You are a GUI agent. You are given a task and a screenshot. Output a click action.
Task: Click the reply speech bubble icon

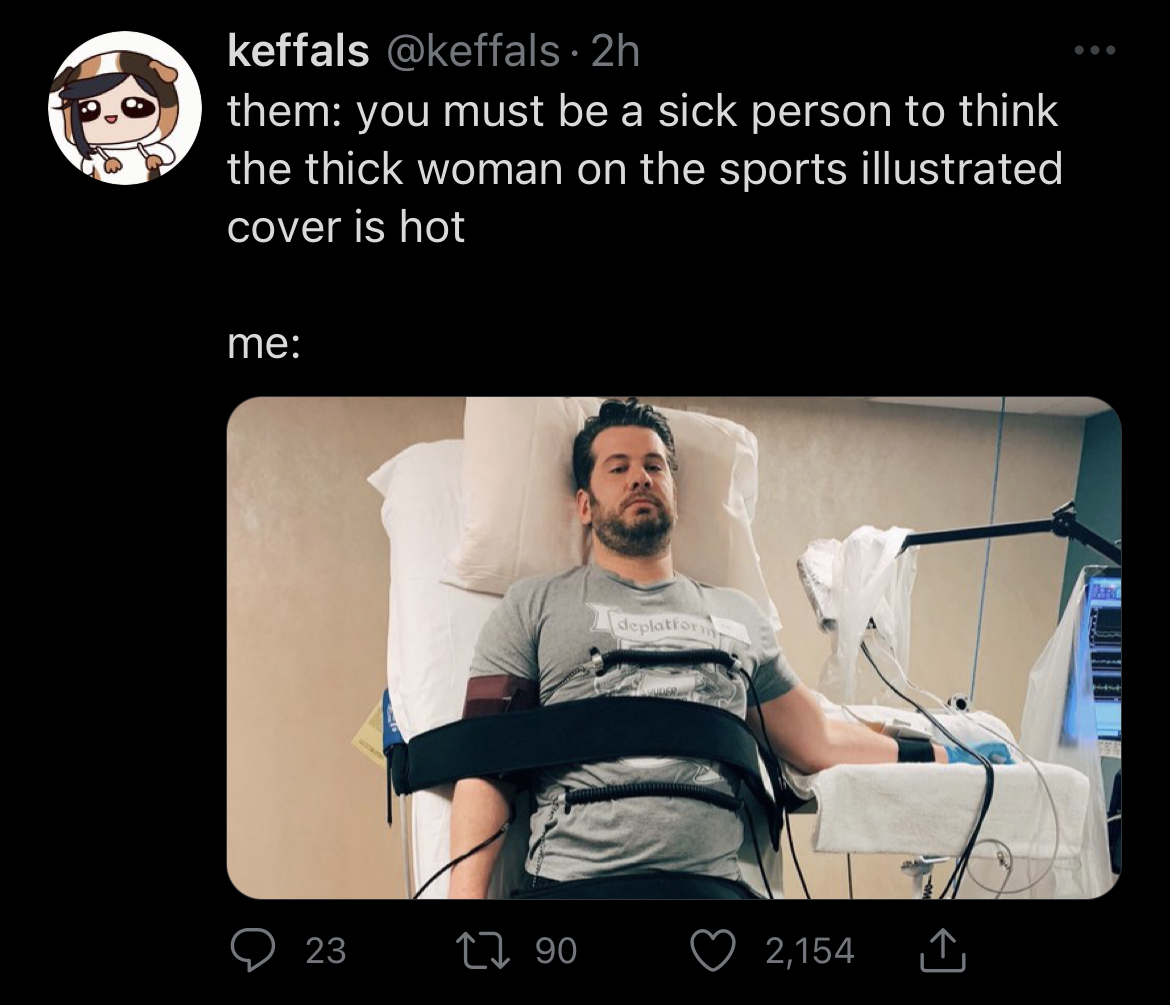click(x=252, y=950)
